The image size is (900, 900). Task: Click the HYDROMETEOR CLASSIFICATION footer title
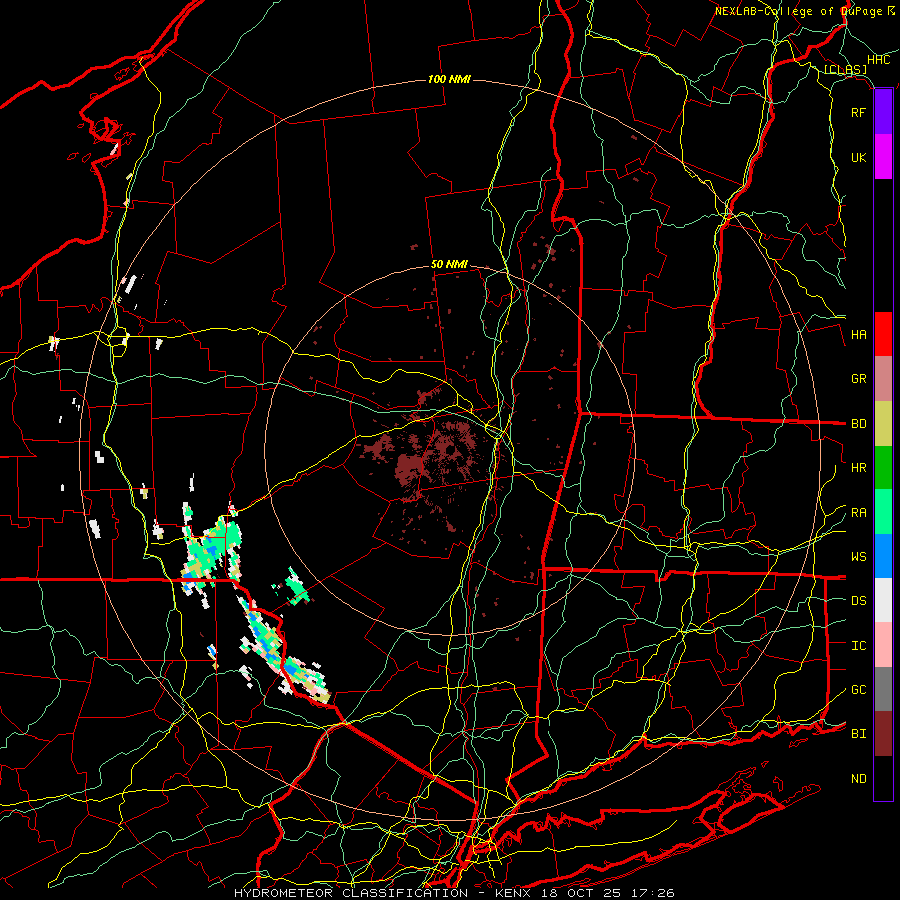click(x=351, y=893)
